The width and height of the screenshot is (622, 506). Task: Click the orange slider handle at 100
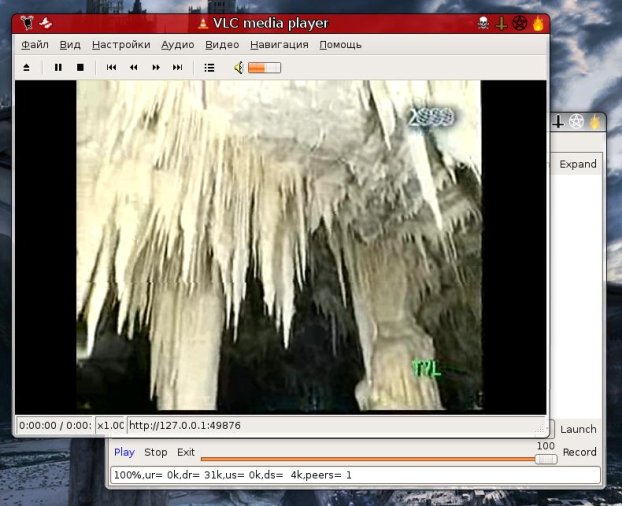pos(546,459)
